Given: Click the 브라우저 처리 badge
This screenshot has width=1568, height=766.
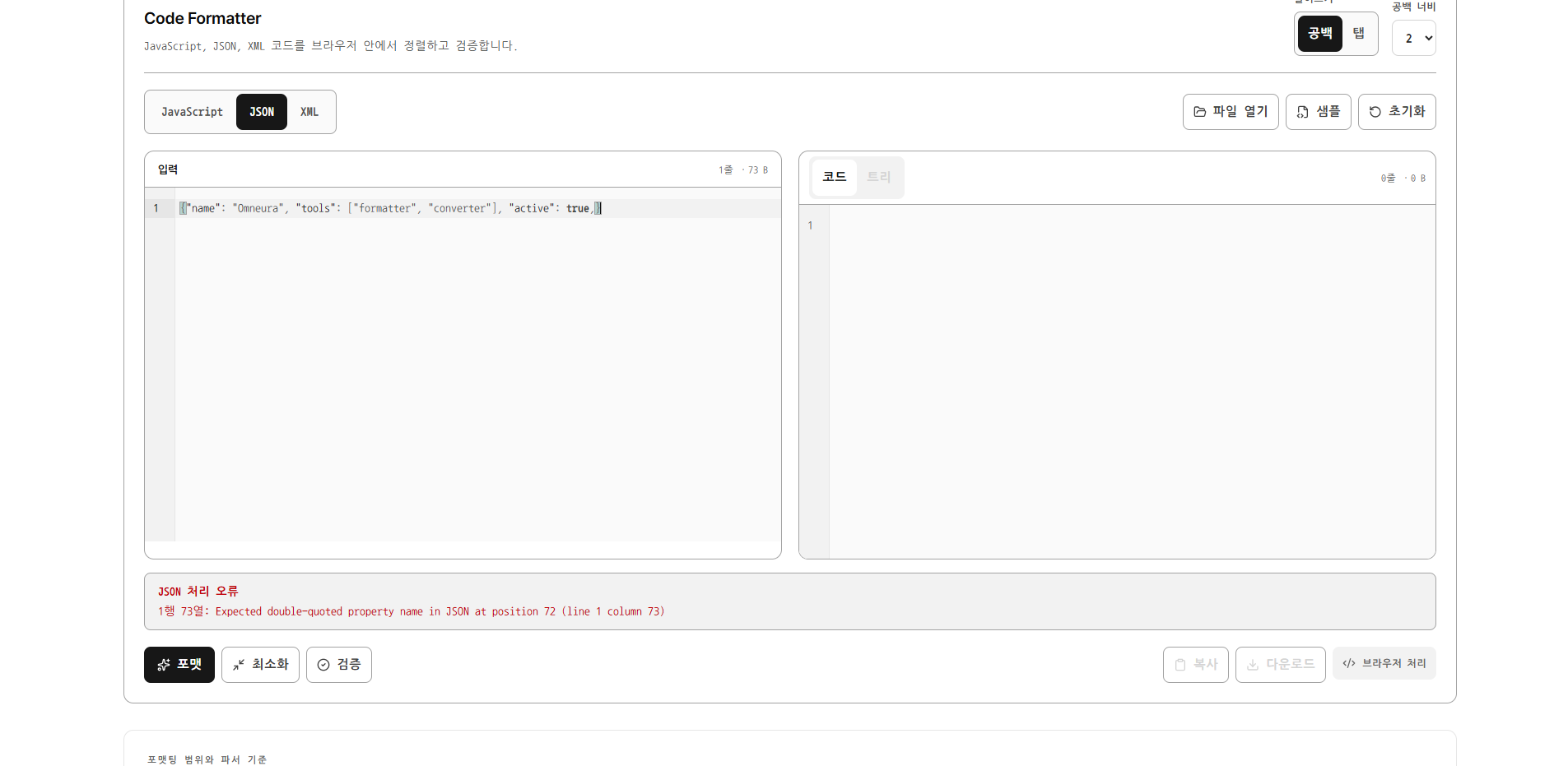Looking at the screenshot, I should tap(1384, 663).
